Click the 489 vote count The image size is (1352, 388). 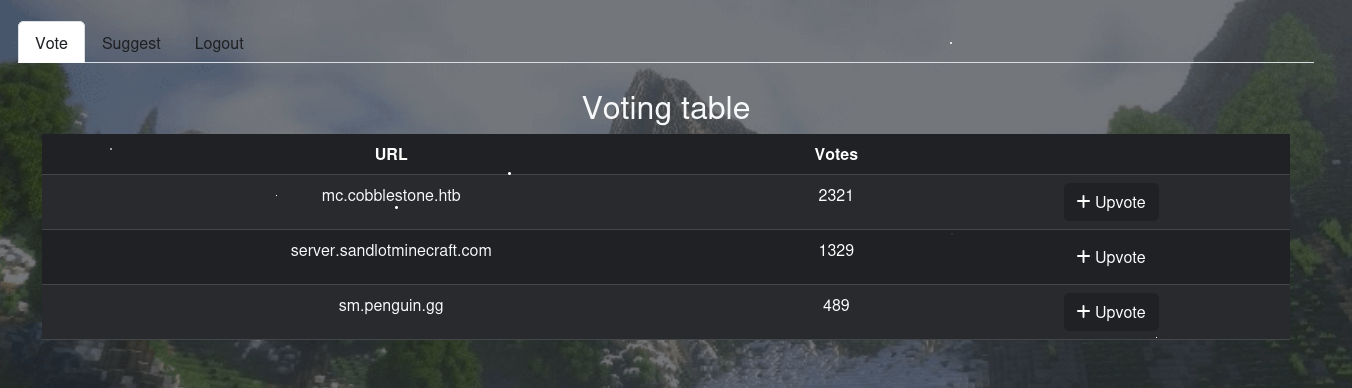[836, 306]
